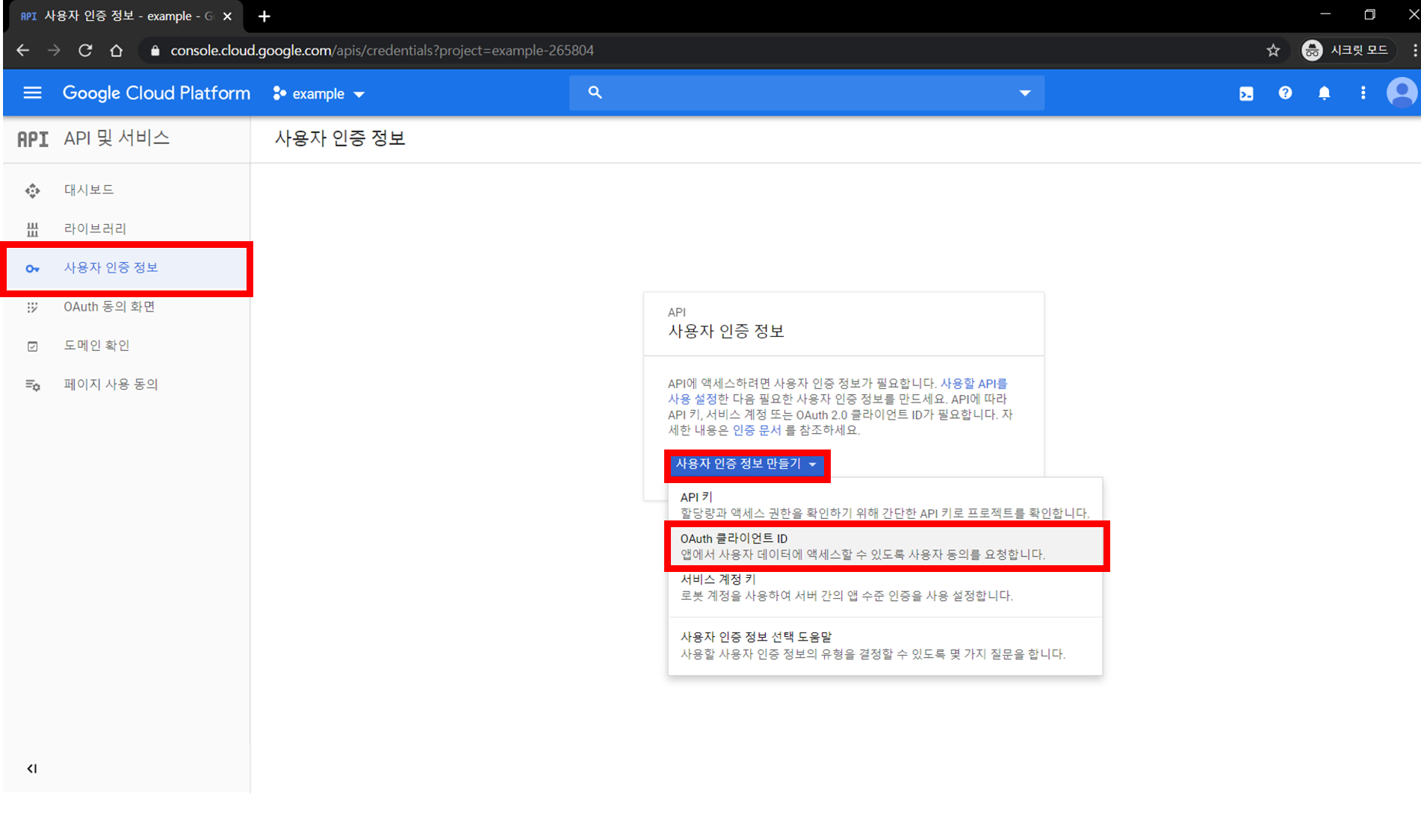
Task: Click the Google Cloud Platform logo
Action: tap(156, 93)
